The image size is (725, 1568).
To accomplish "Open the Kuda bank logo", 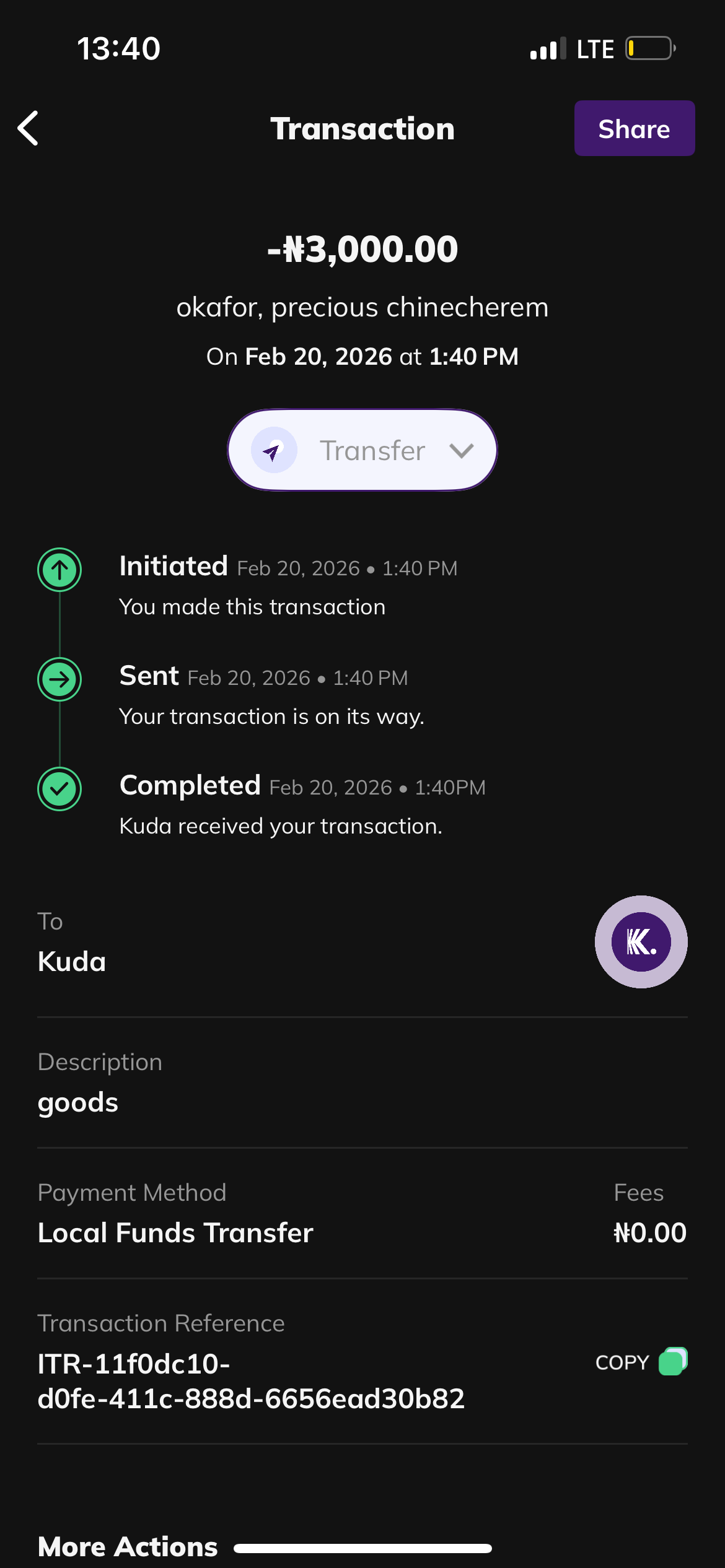I will pos(641,941).
